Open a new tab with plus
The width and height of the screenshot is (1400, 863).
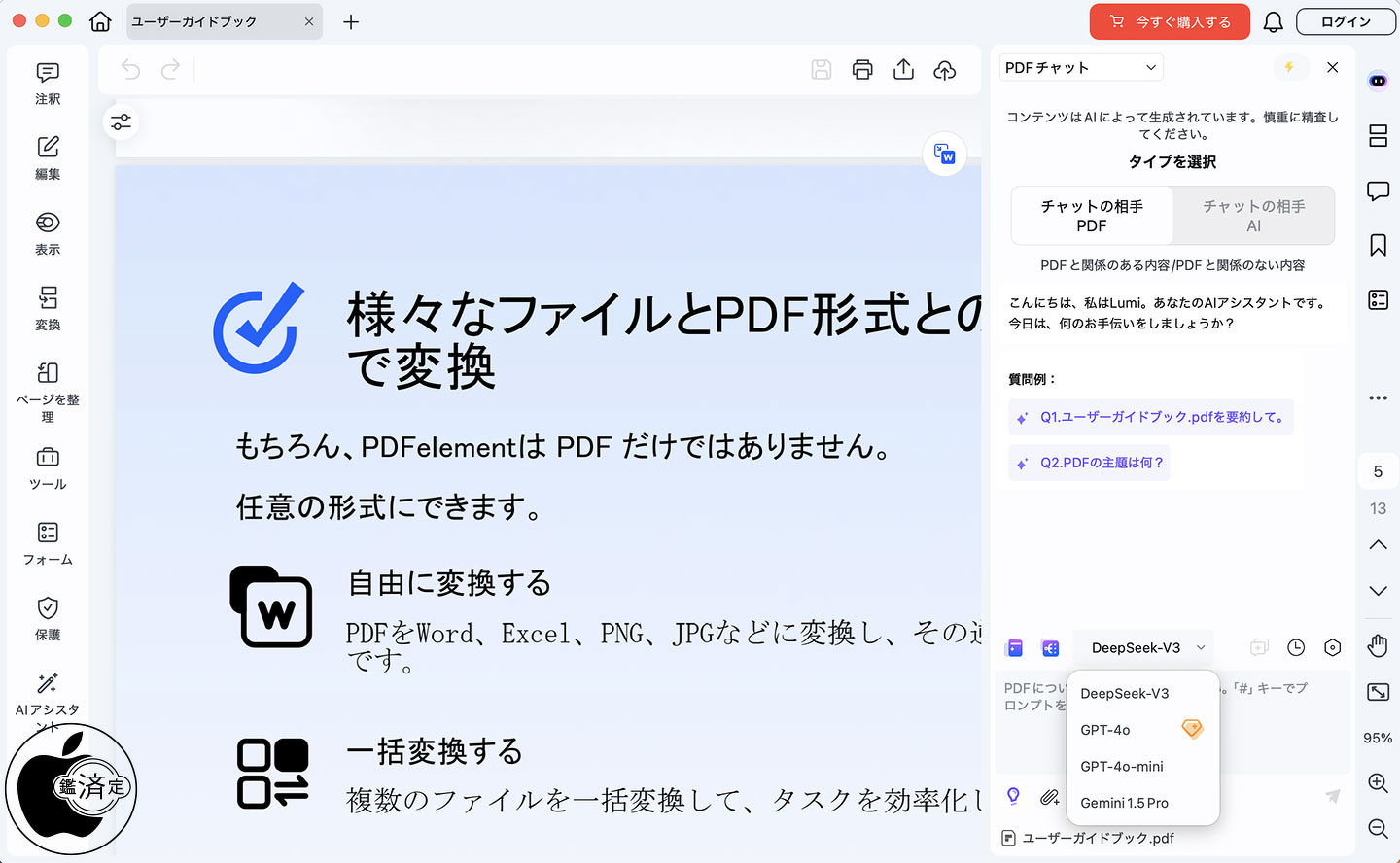[x=351, y=21]
